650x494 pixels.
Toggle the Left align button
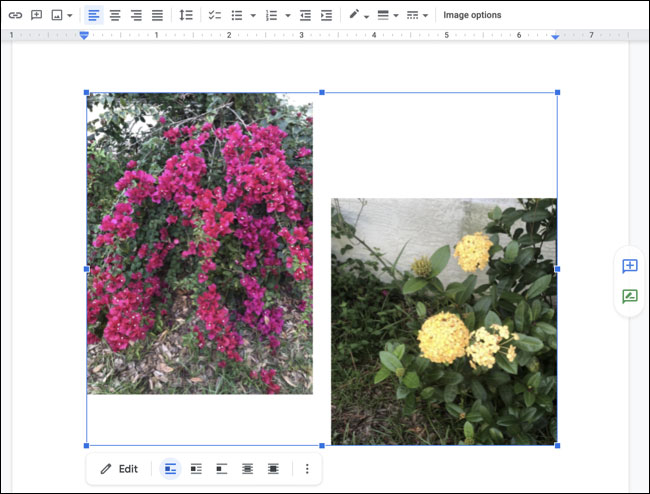pos(94,15)
